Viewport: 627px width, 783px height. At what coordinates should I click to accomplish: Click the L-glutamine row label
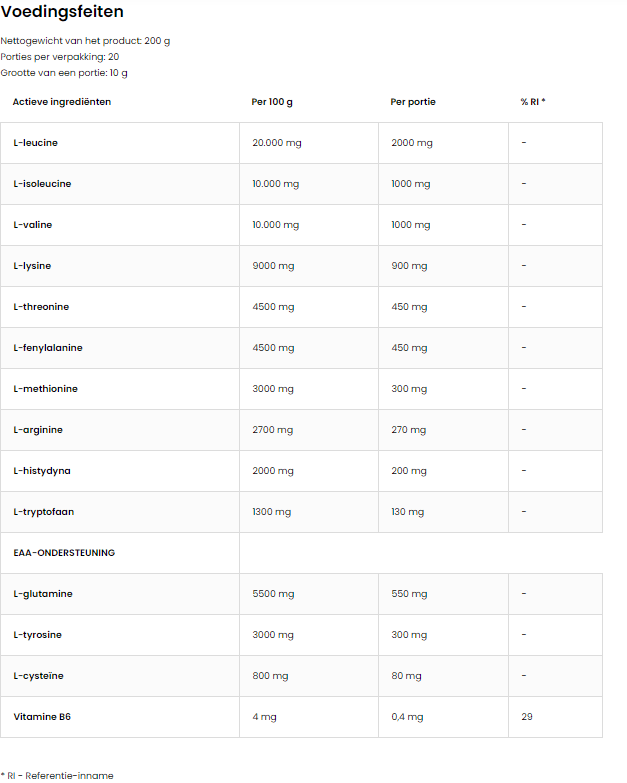tap(43, 594)
